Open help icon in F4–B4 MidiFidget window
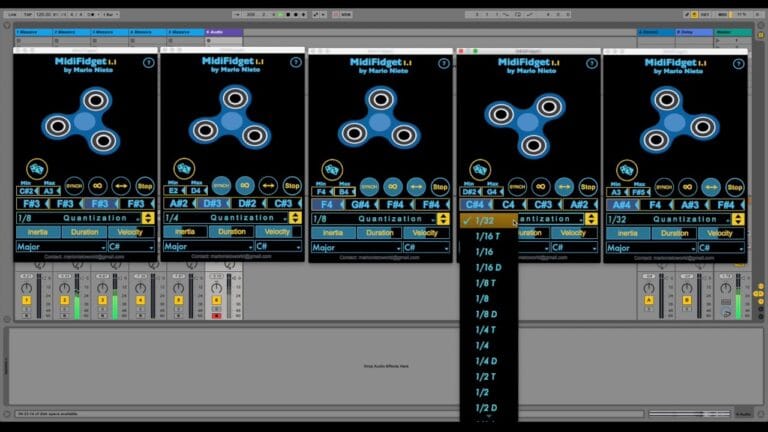Viewport: 768px width, 432px height. (x=444, y=63)
